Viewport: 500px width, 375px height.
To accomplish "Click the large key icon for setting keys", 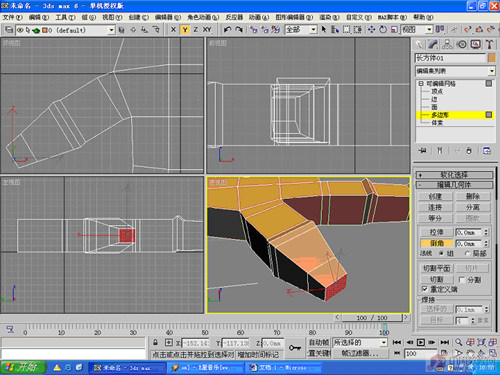I will (294, 348).
